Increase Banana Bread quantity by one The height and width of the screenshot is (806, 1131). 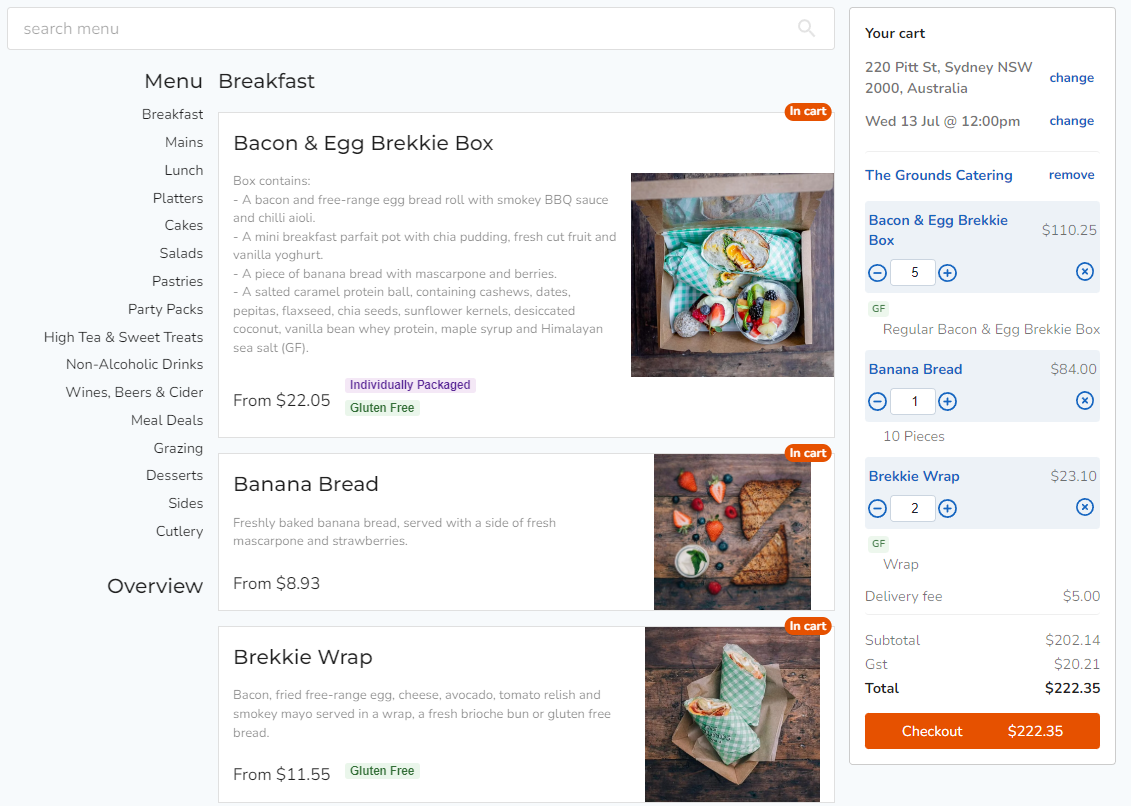(x=948, y=401)
